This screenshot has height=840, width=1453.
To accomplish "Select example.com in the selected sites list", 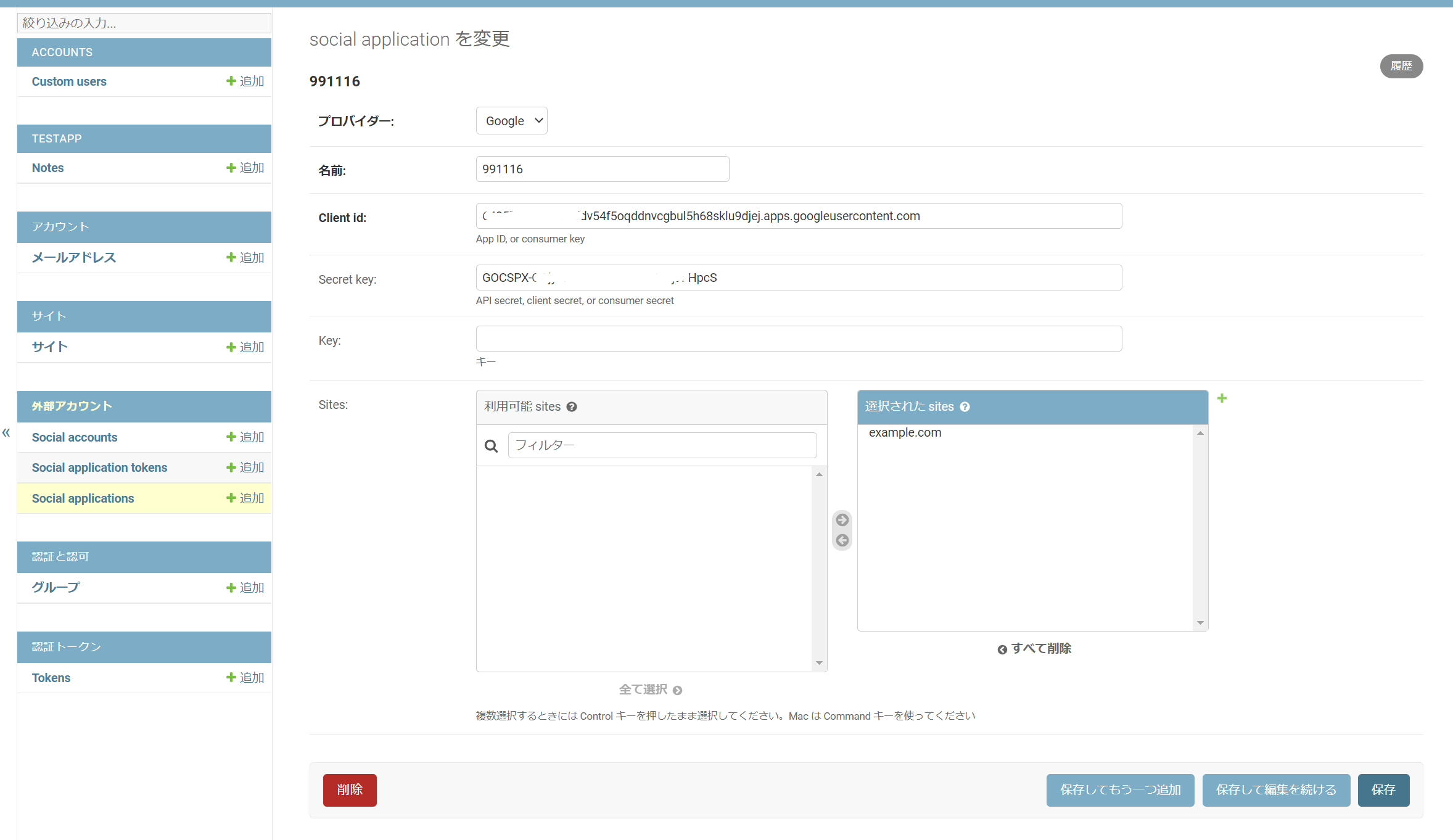I will [x=905, y=432].
